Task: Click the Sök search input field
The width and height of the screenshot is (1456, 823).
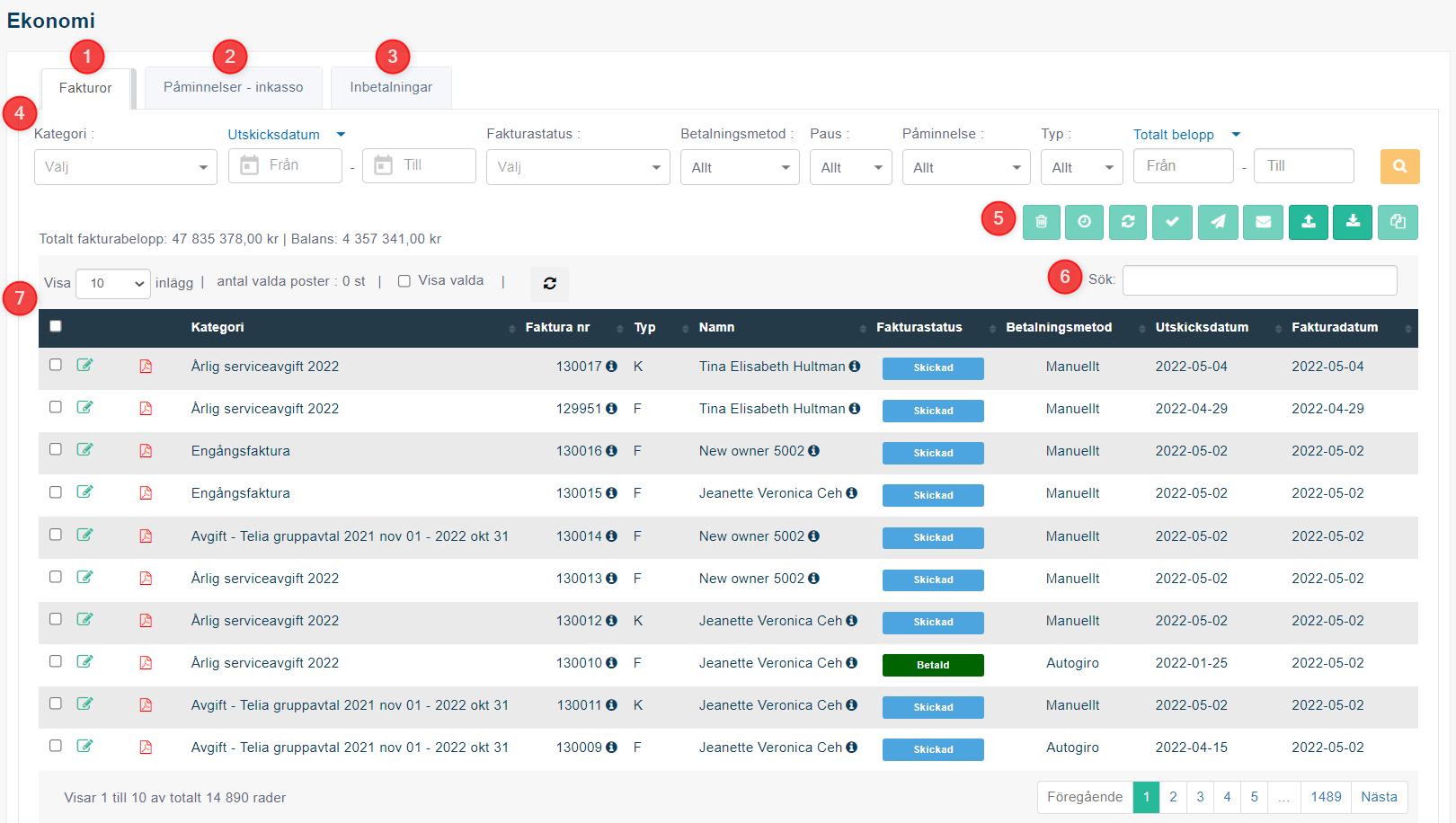Action: tap(1260, 280)
